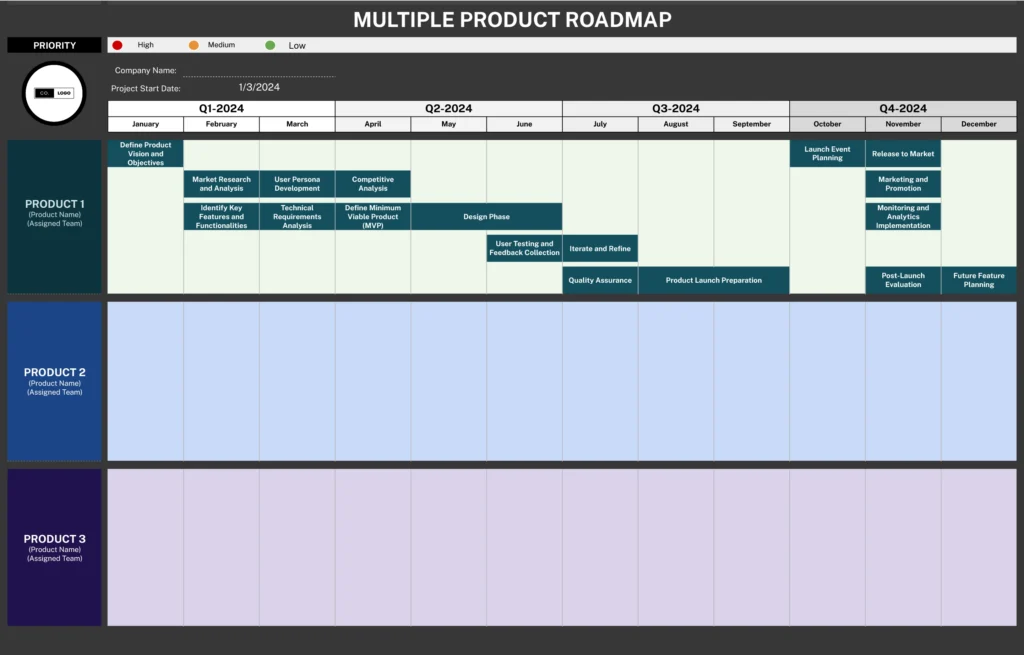
Task: Select Launch Event Planning task block
Action: 827,153
